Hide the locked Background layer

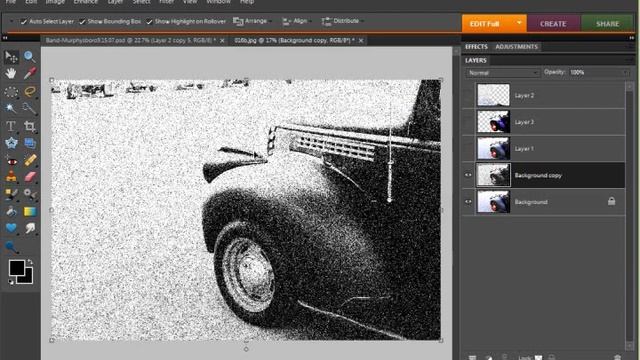tap(469, 202)
